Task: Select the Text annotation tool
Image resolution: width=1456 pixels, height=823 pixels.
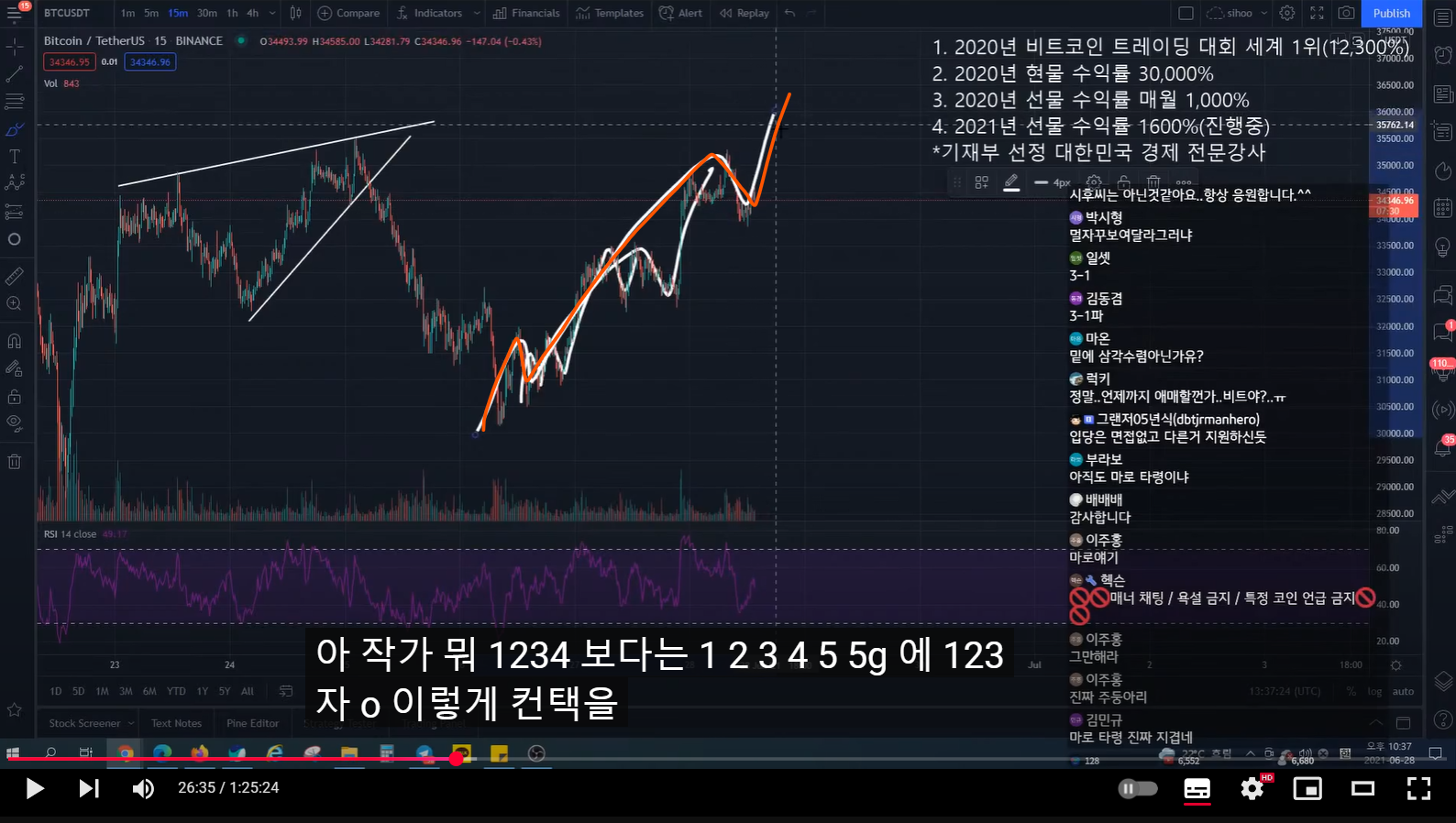Action: coord(15,157)
